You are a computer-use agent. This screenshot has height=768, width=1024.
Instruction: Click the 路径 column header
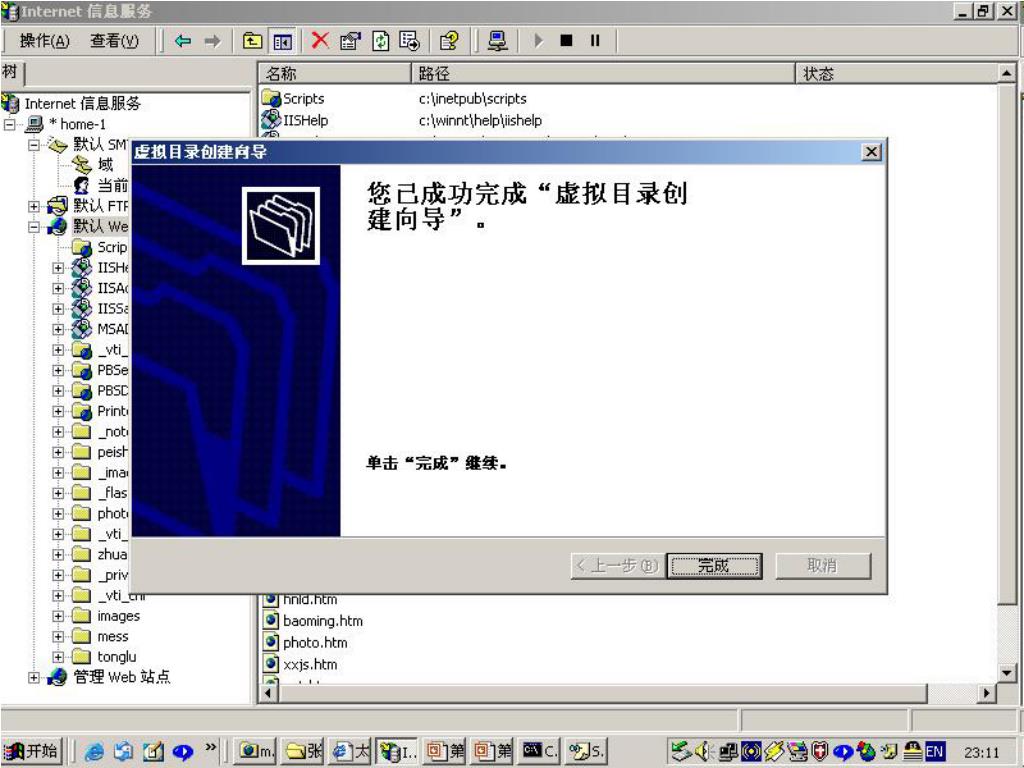(603, 73)
